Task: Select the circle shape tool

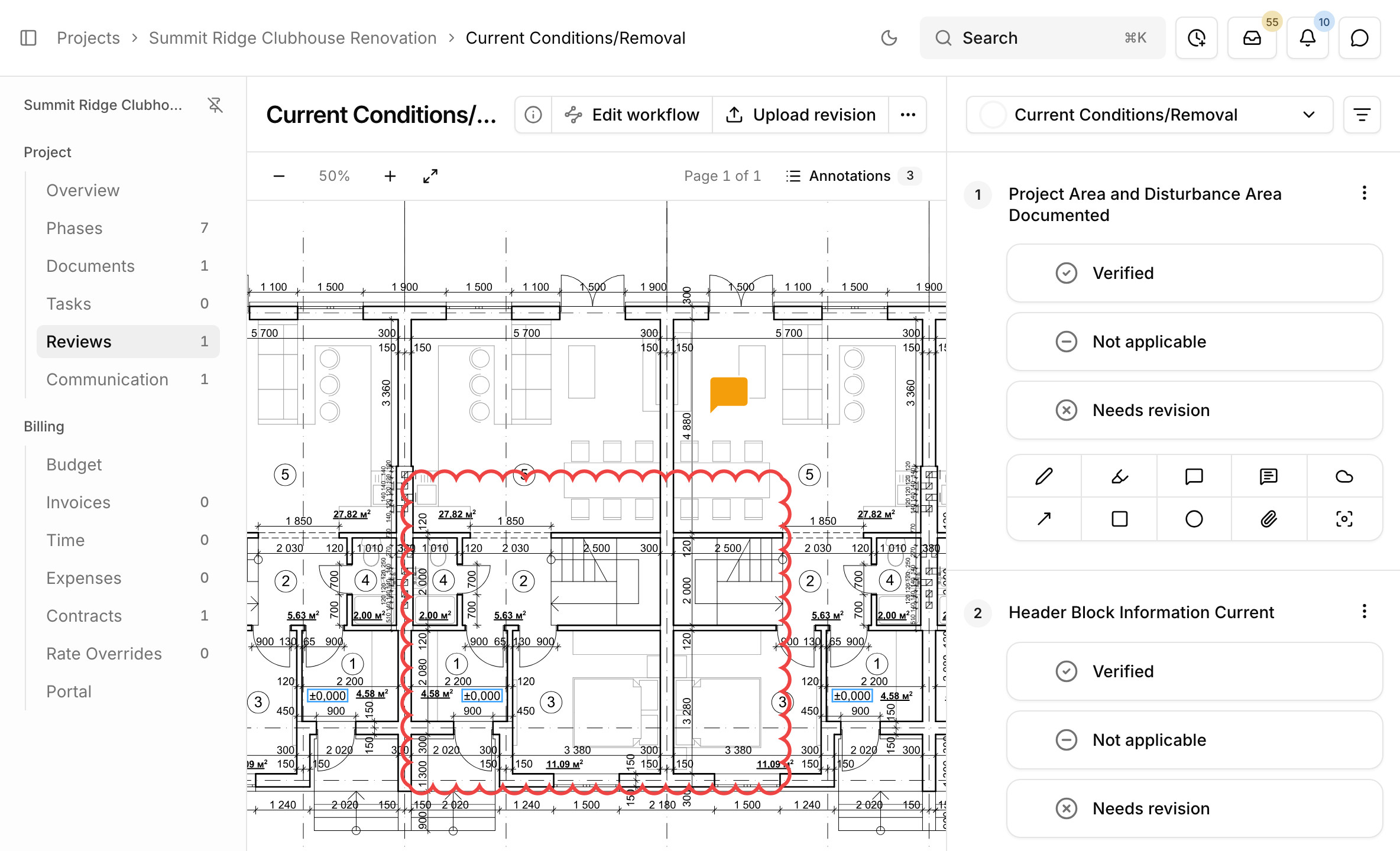Action: 1194,519
